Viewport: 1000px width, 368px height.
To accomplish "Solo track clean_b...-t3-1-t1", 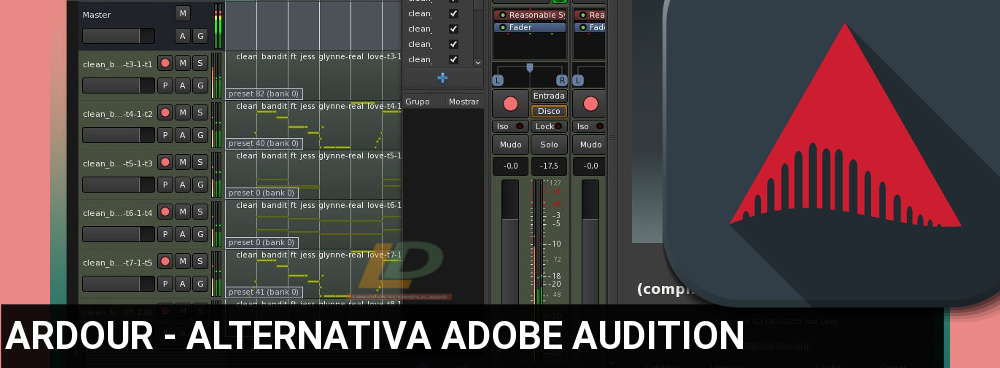I will pyautogui.click(x=200, y=63).
